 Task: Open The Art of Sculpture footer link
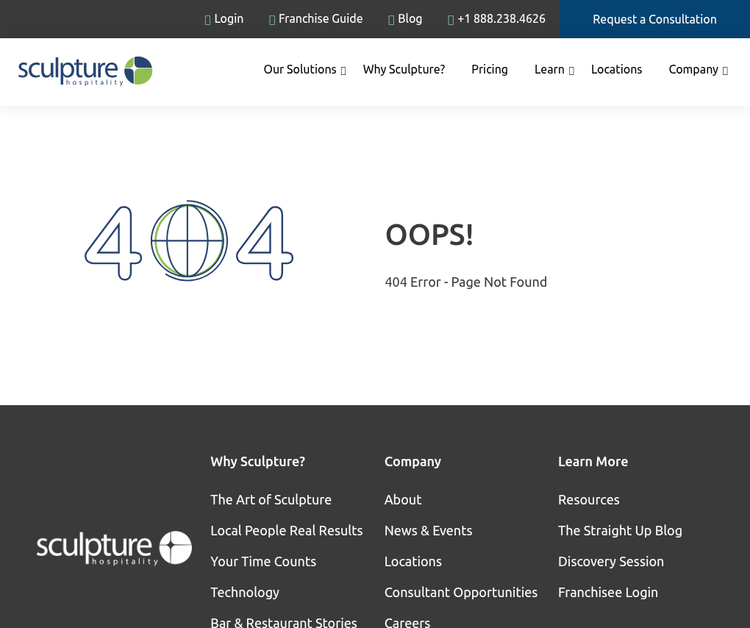[271, 499]
